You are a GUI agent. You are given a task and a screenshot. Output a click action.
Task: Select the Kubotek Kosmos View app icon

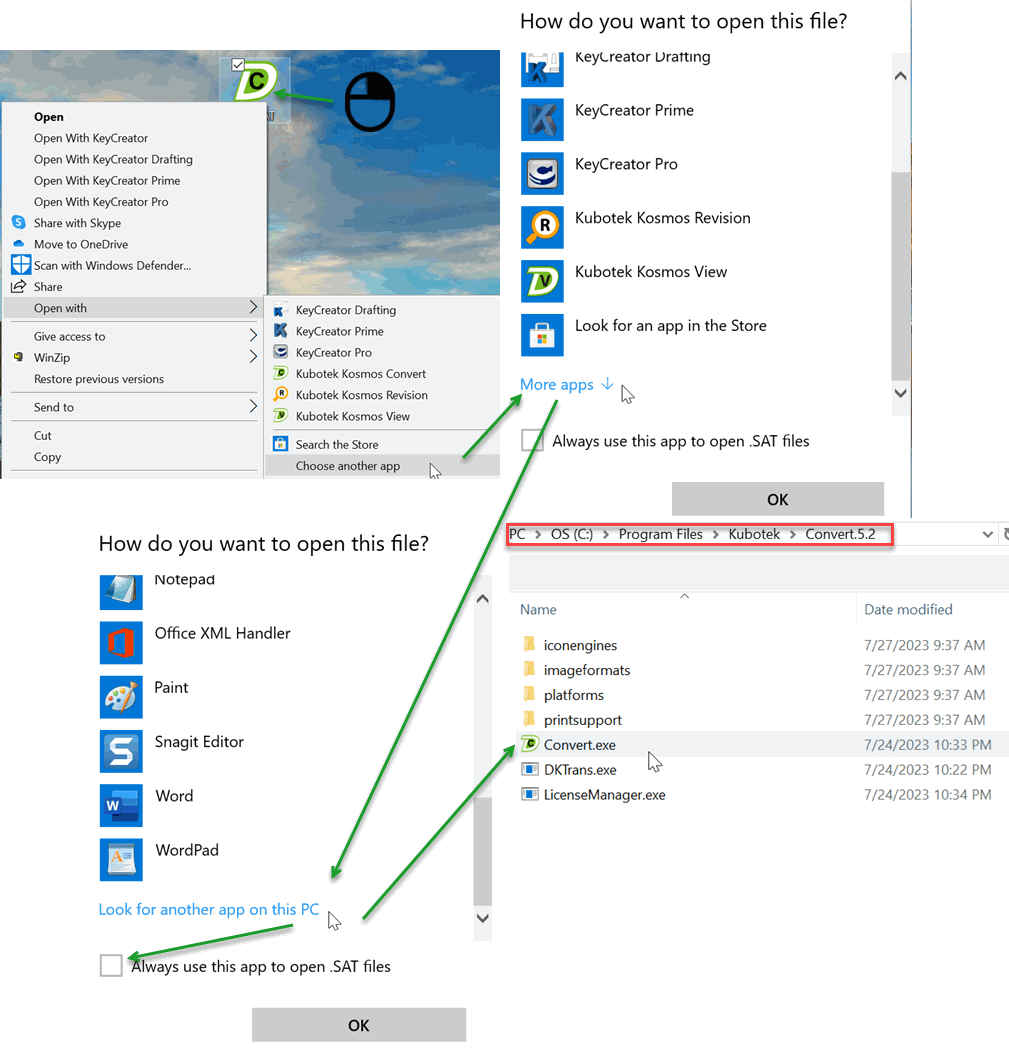pos(542,281)
